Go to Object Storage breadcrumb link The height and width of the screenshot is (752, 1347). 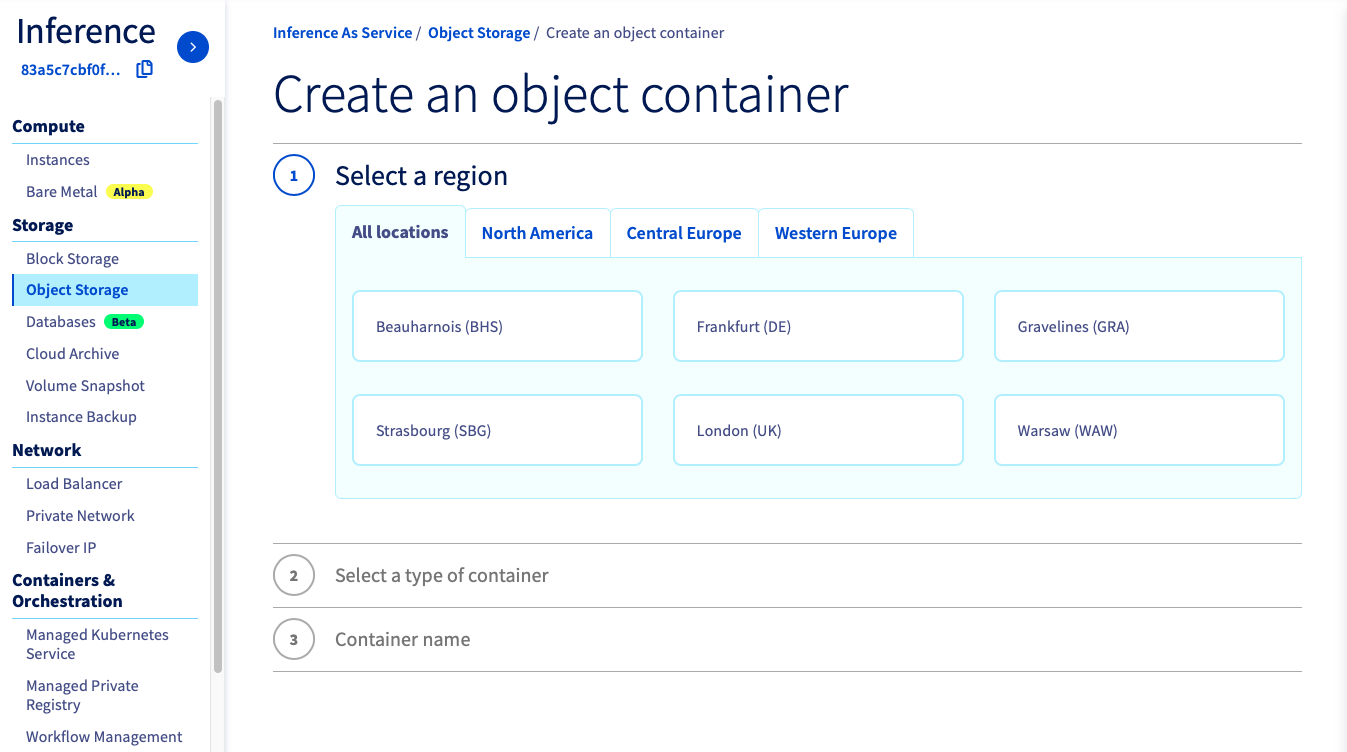(x=479, y=33)
